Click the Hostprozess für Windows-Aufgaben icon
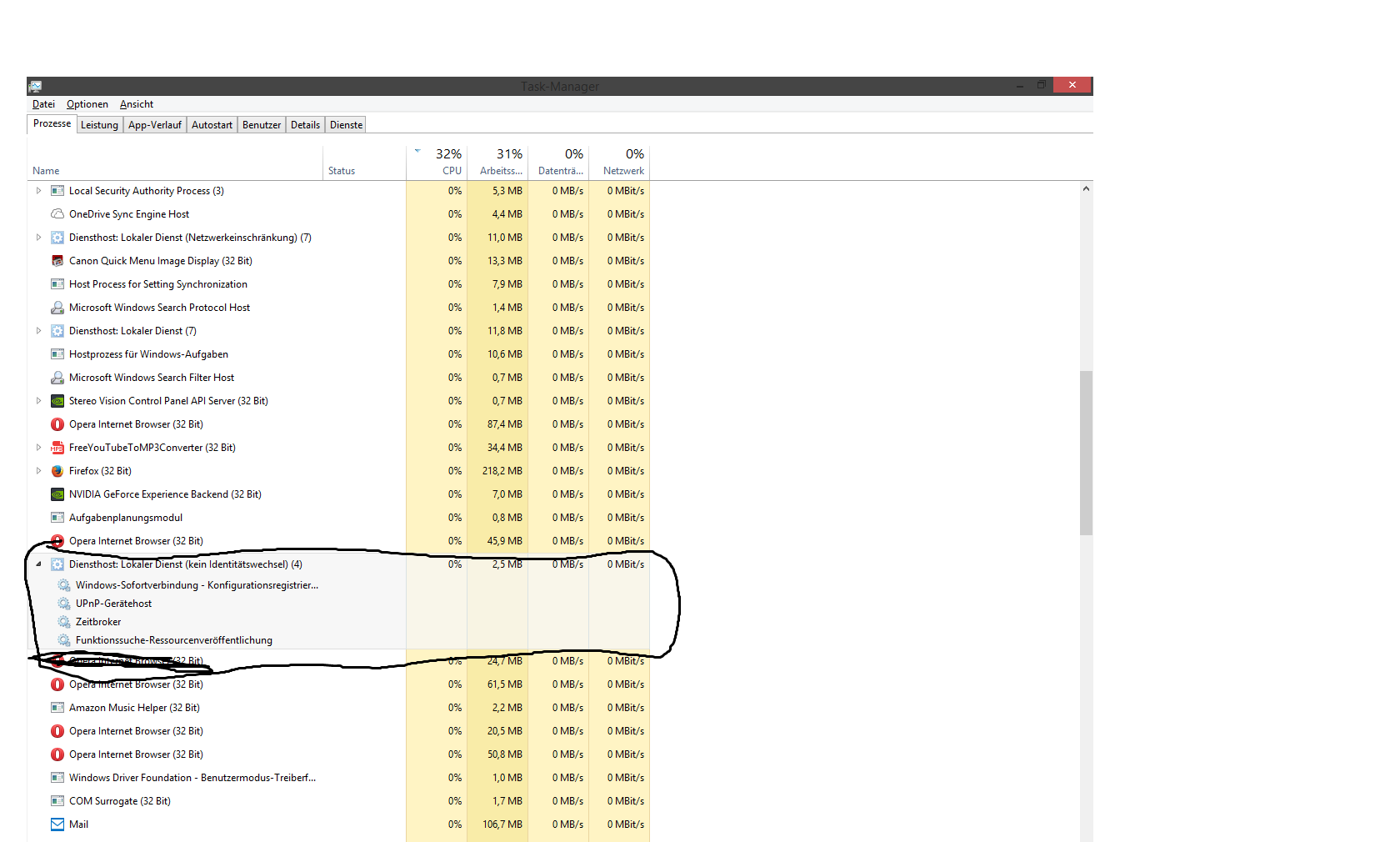 57,354
